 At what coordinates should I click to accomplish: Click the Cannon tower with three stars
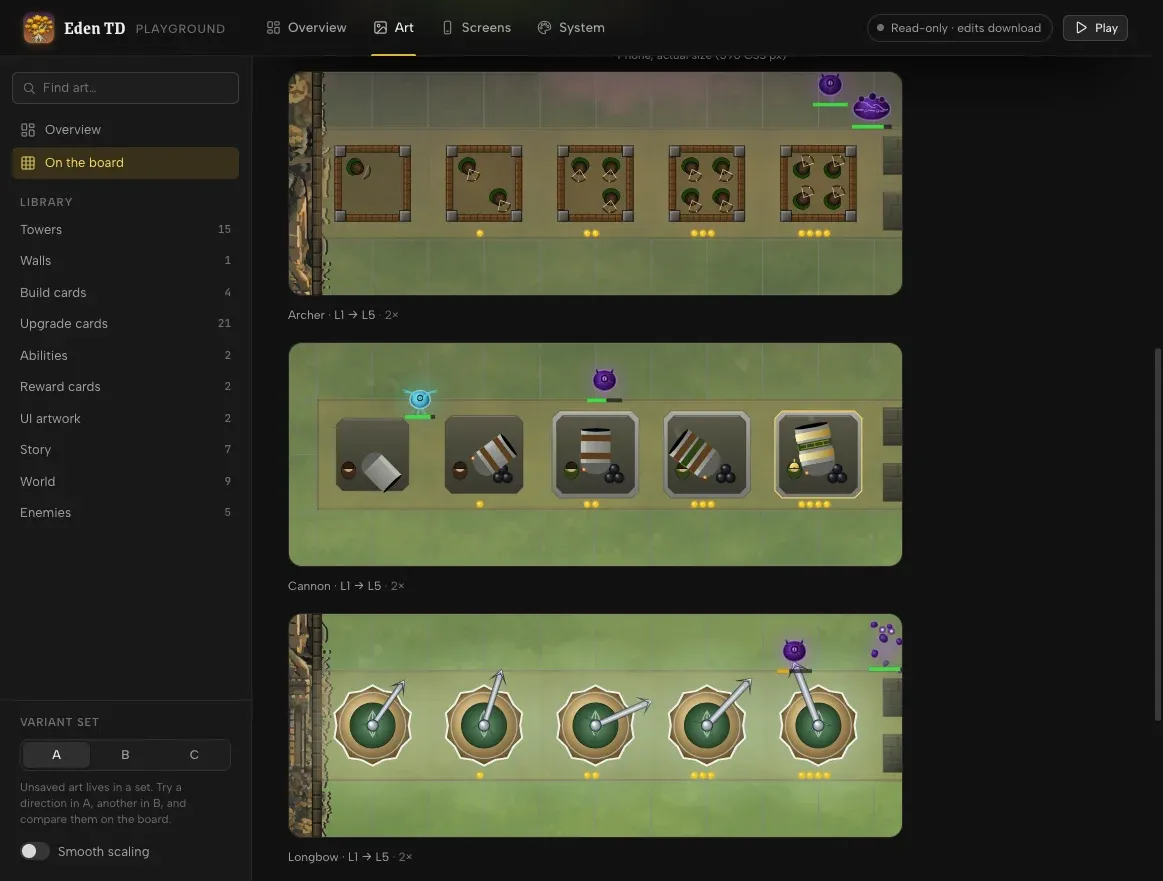[707, 454]
